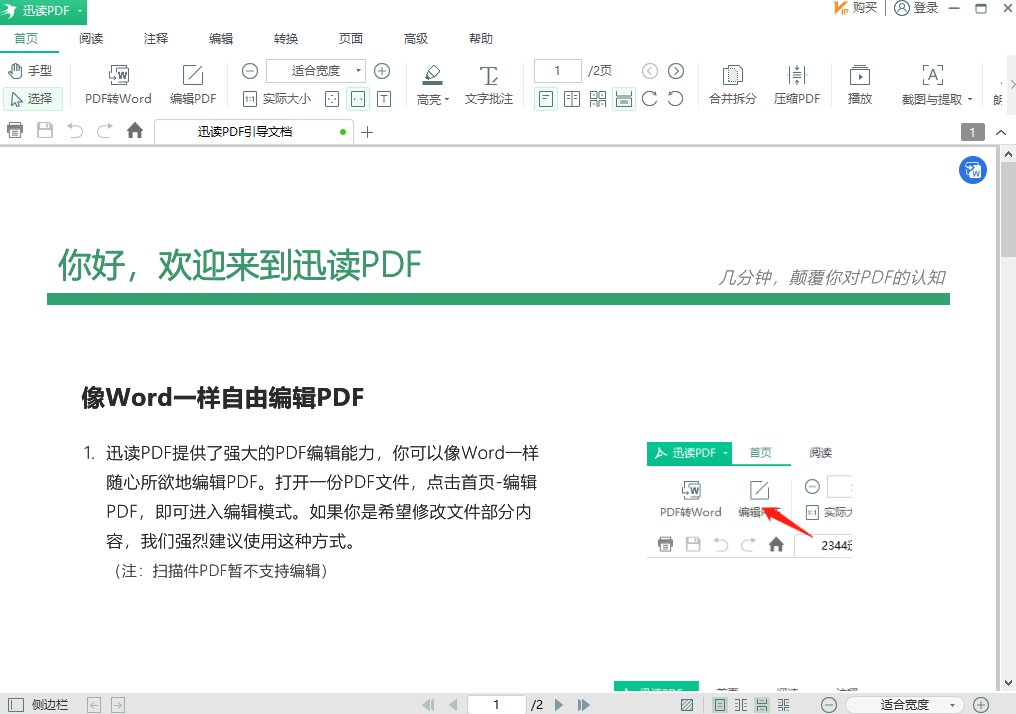Activate the Select (选择) tool
This screenshot has width=1016, height=714.
(32, 98)
